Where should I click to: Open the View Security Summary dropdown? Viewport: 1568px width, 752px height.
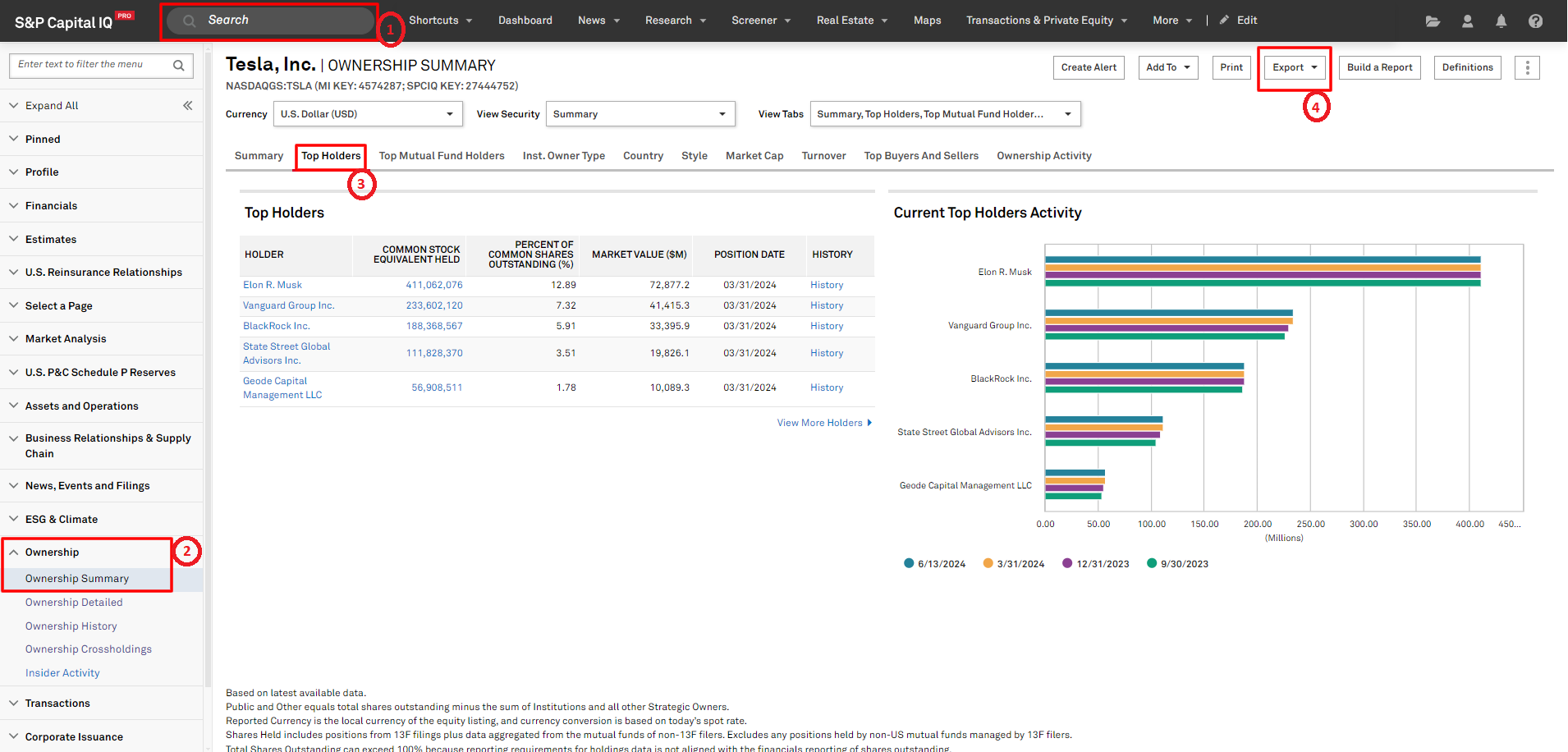click(640, 114)
